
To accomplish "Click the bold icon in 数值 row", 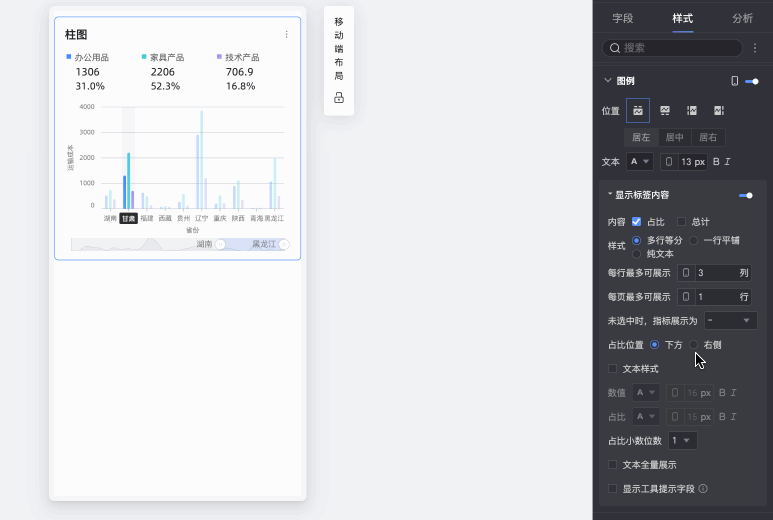I will coord(722,393).
